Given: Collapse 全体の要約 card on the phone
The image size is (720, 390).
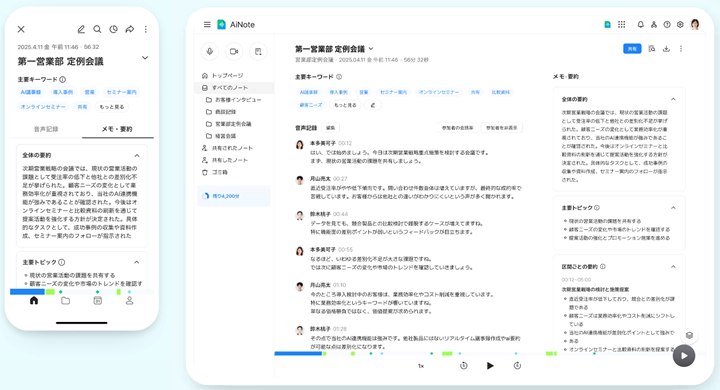Looking at the screenshot, I should (137, 156).
